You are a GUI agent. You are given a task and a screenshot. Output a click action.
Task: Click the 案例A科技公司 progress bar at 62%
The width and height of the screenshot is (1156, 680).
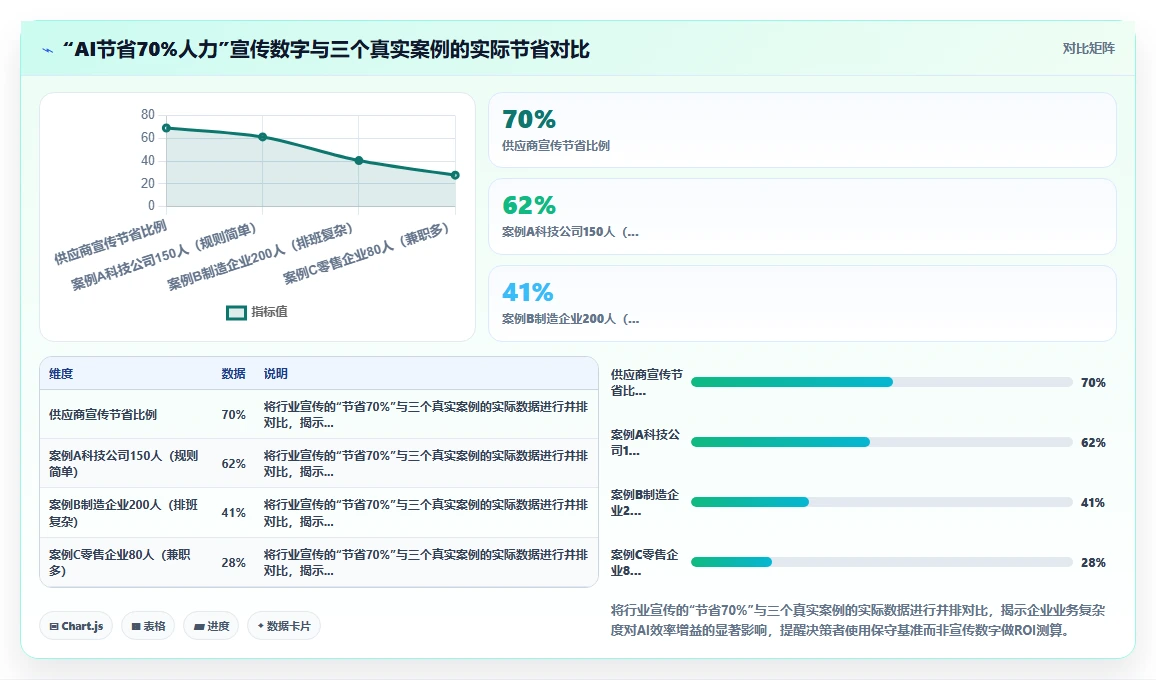(882, 443)
